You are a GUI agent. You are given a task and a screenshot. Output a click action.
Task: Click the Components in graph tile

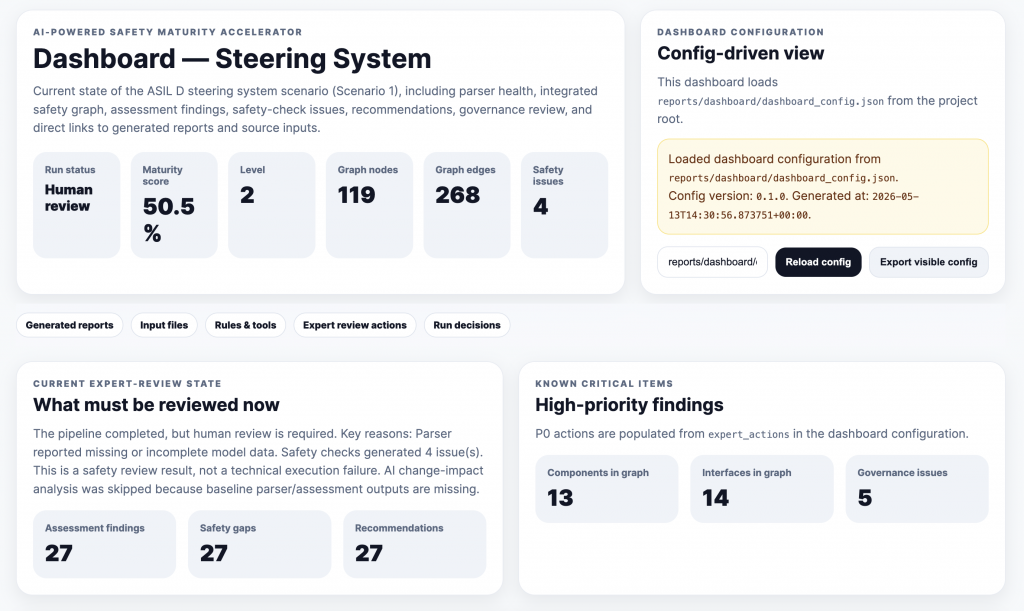607,489
